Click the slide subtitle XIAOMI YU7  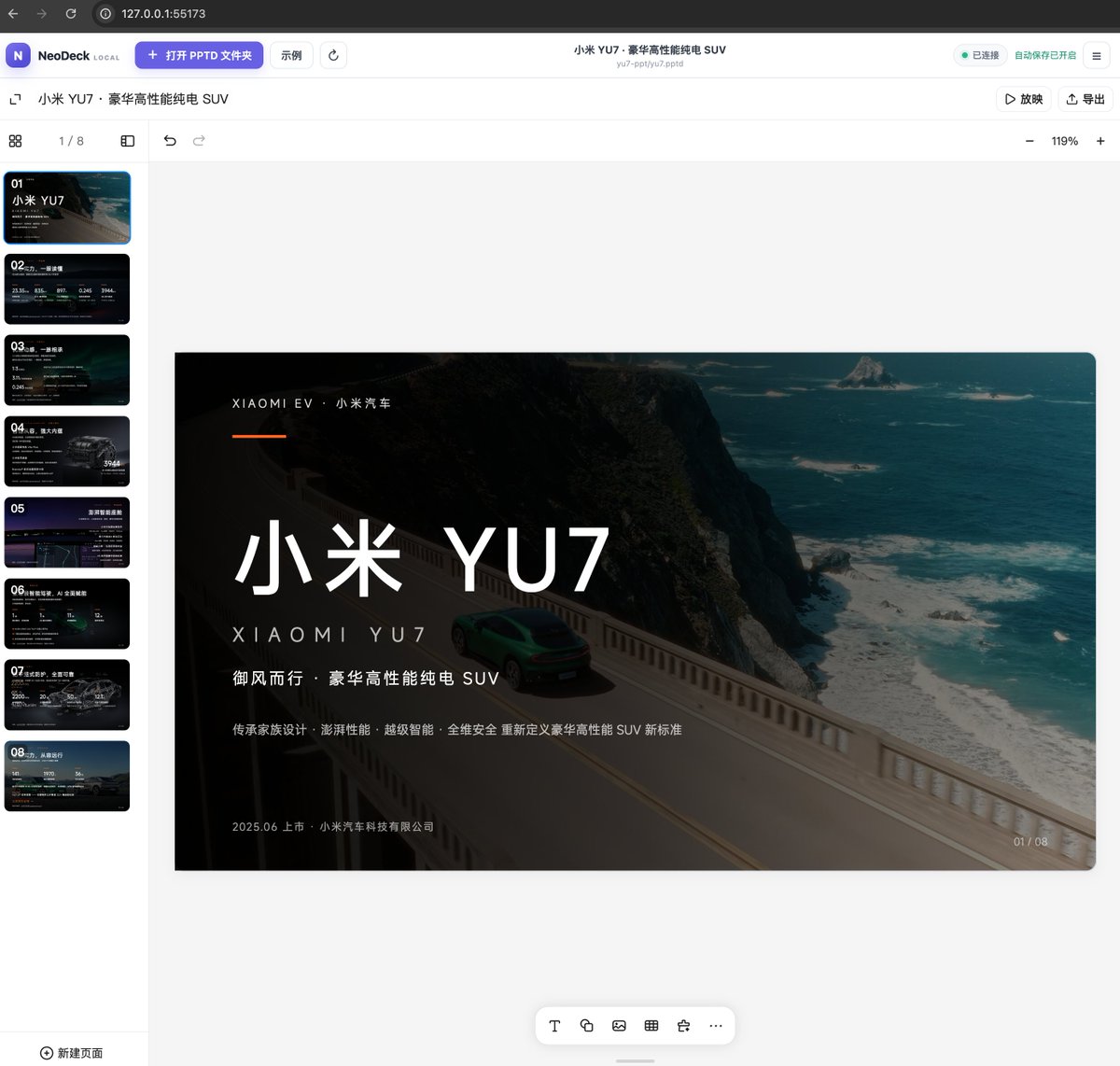(329, 635)
